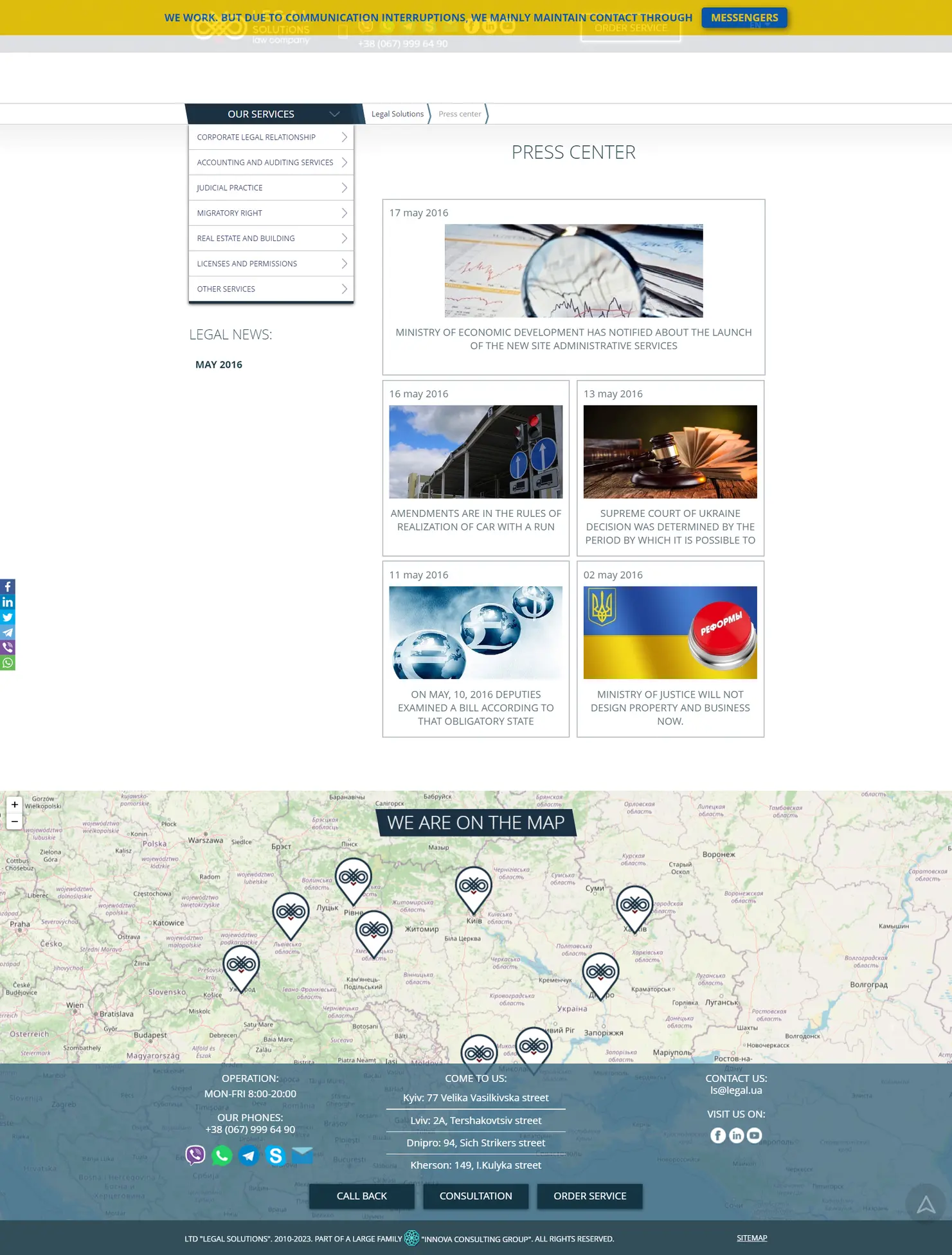Click the footer email envelope icon
The image size is (952, 1255).
coord(302,1155)
